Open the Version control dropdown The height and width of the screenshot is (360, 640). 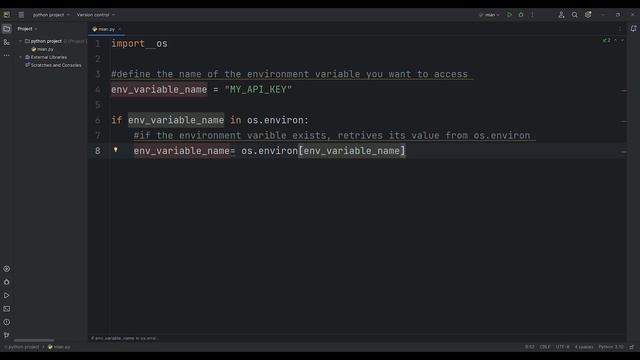96,15
